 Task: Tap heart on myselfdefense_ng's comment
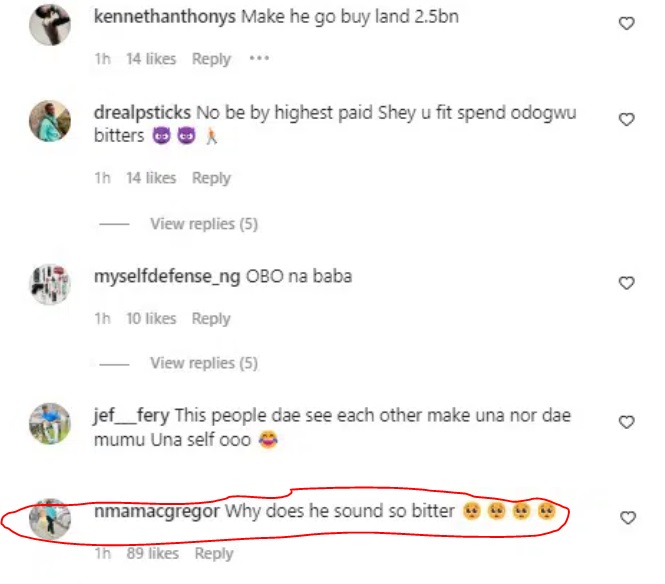pos(627,284)
